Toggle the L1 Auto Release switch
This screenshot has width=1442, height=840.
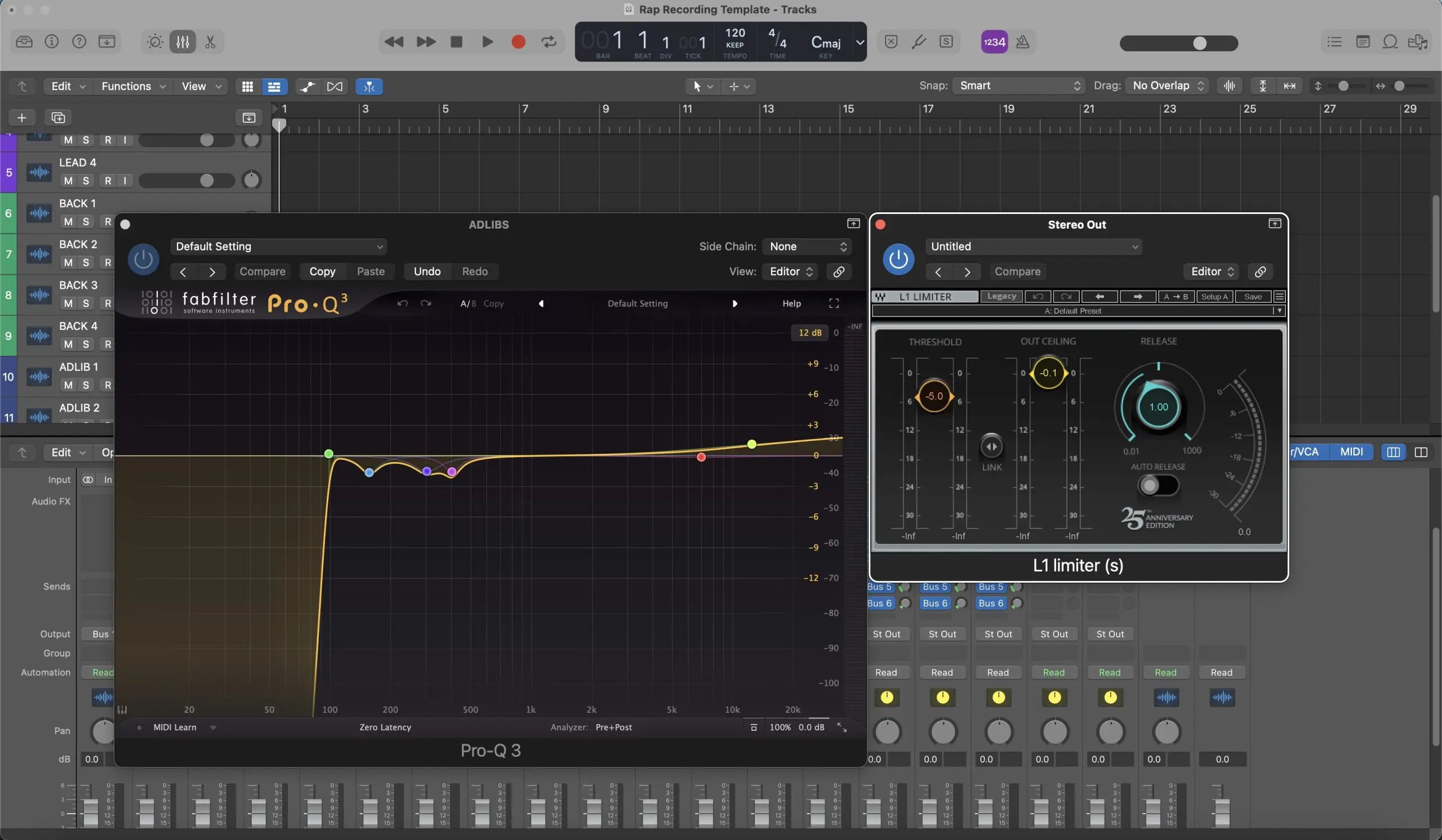click(x=1158, y=485)
